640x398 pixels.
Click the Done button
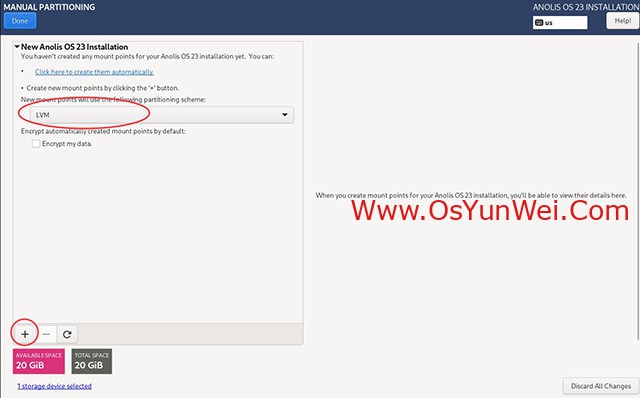[x=20, y=21]
